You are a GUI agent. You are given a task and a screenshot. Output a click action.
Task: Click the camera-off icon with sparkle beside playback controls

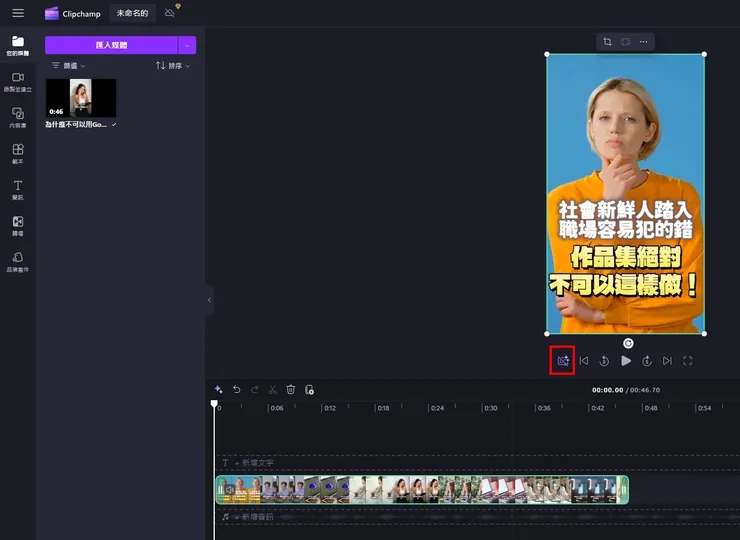[x=562, y=361]
